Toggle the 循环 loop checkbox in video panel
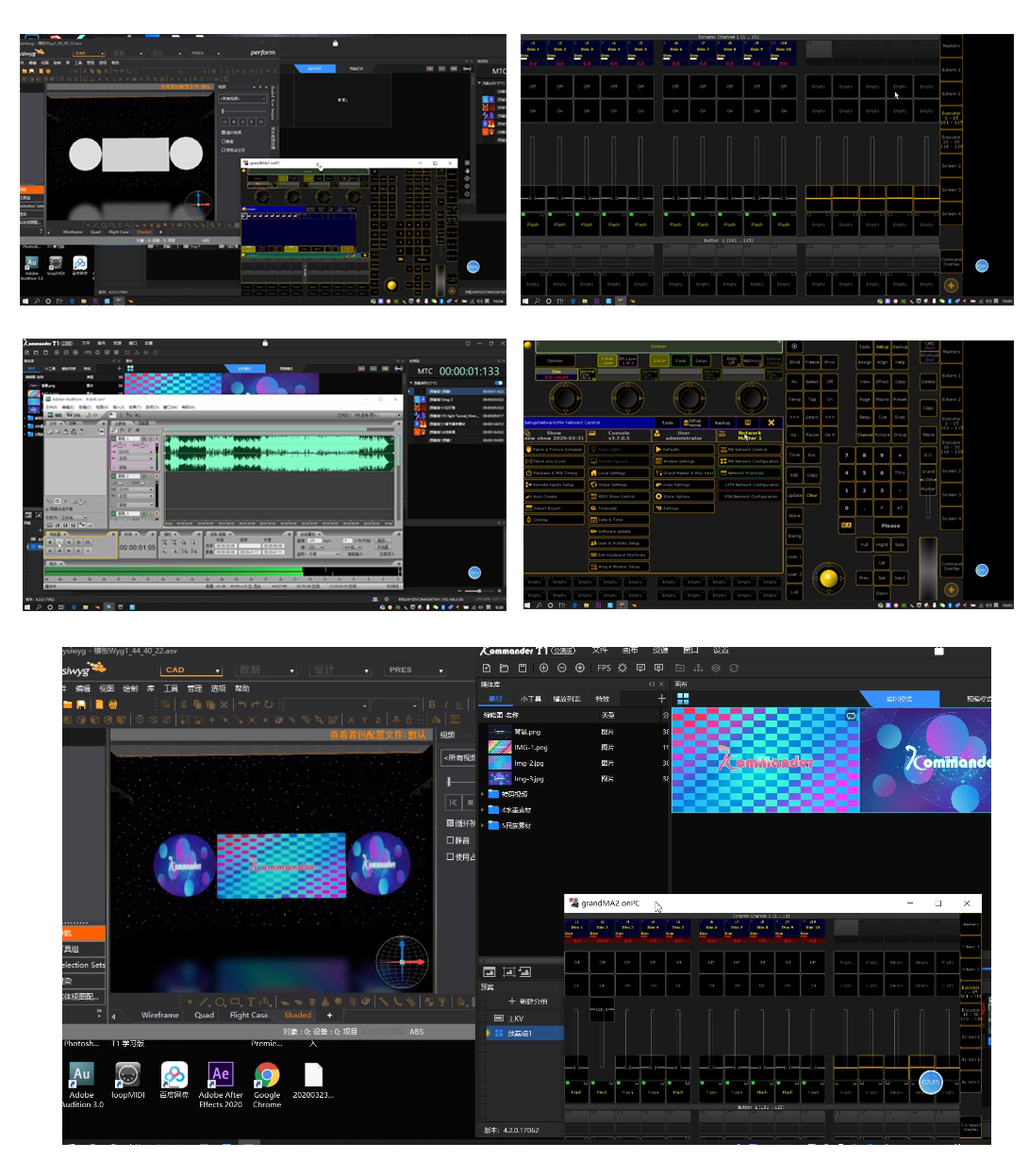 tap(450, 823)
